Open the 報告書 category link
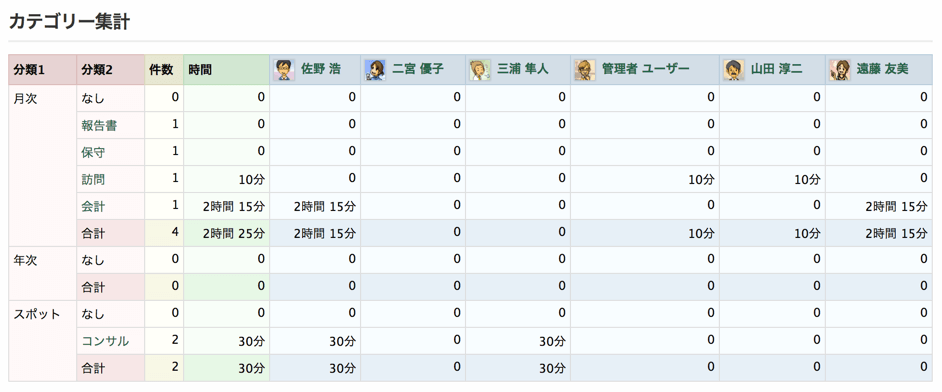Screen dimensions: 942x392 [99, 125]
